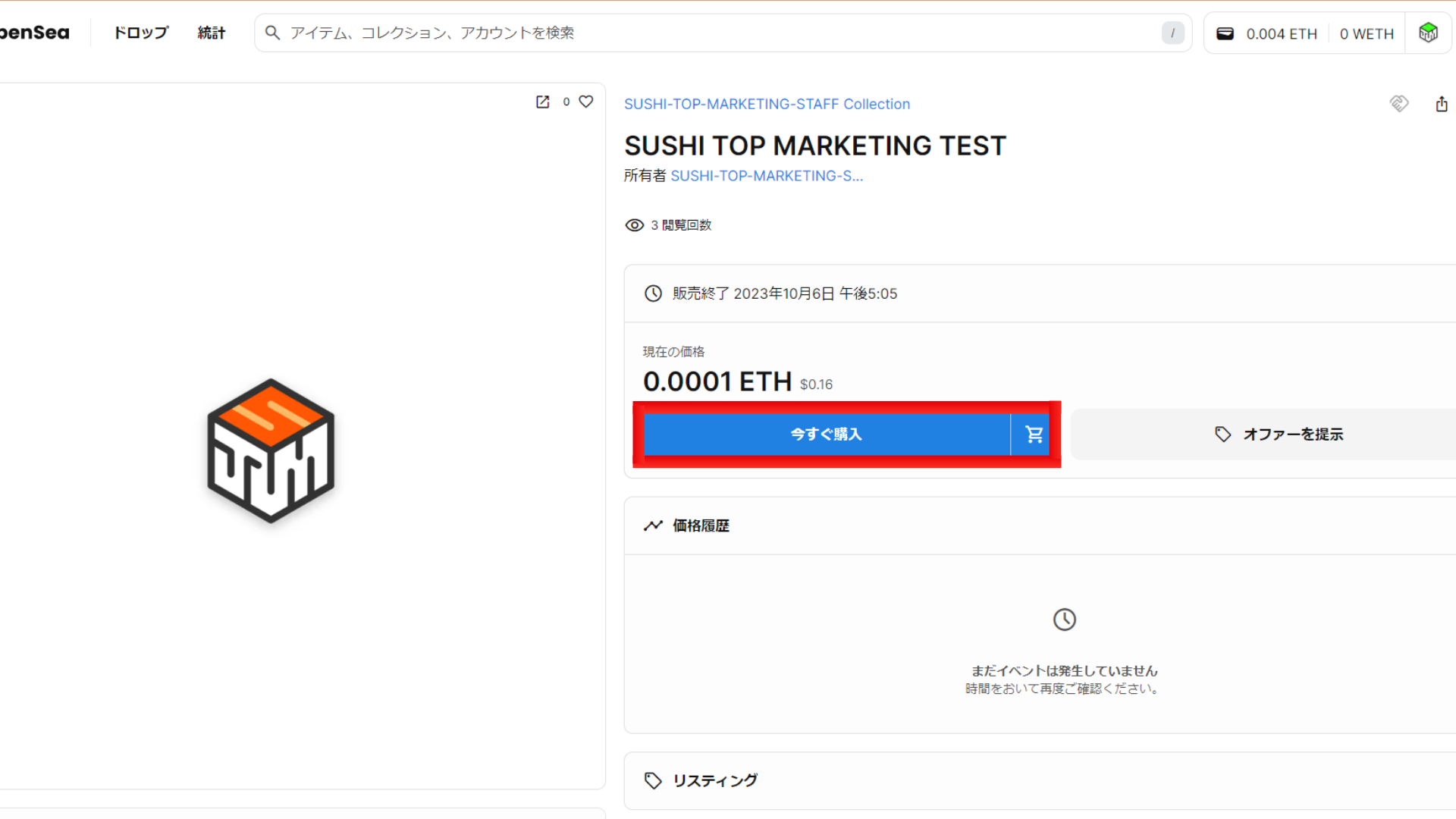Open the profile avatar cube icon
The image size is (1456, 819).
(x=1429, y=33)
